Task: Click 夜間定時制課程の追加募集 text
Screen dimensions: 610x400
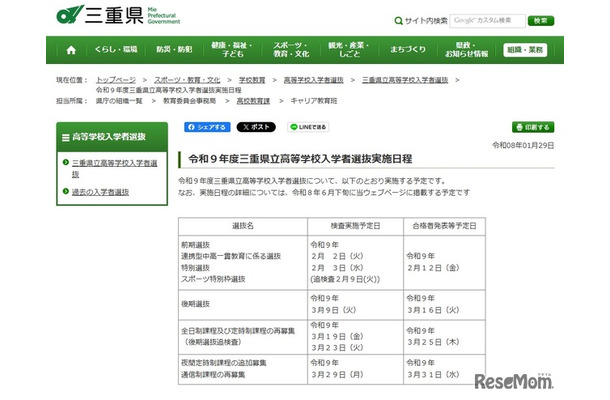Action: point(224,363)
